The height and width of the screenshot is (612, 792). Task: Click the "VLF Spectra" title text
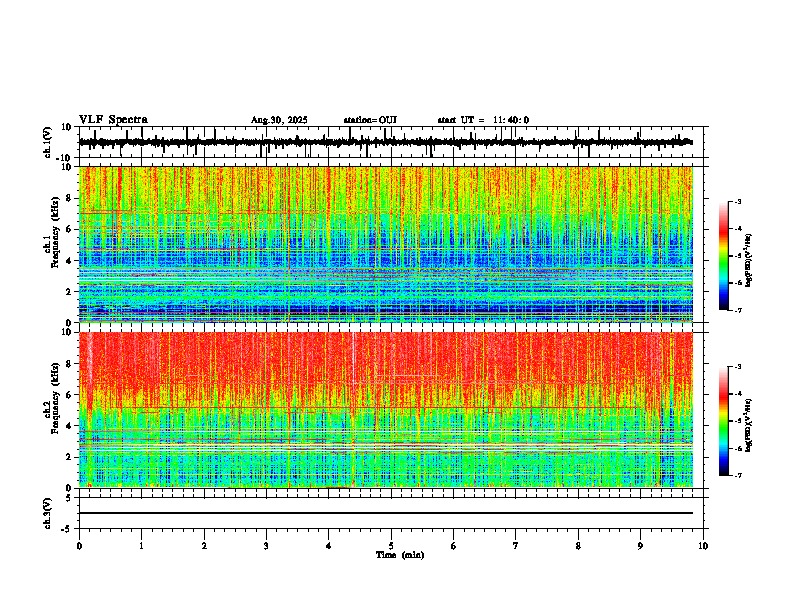point(113,120)
